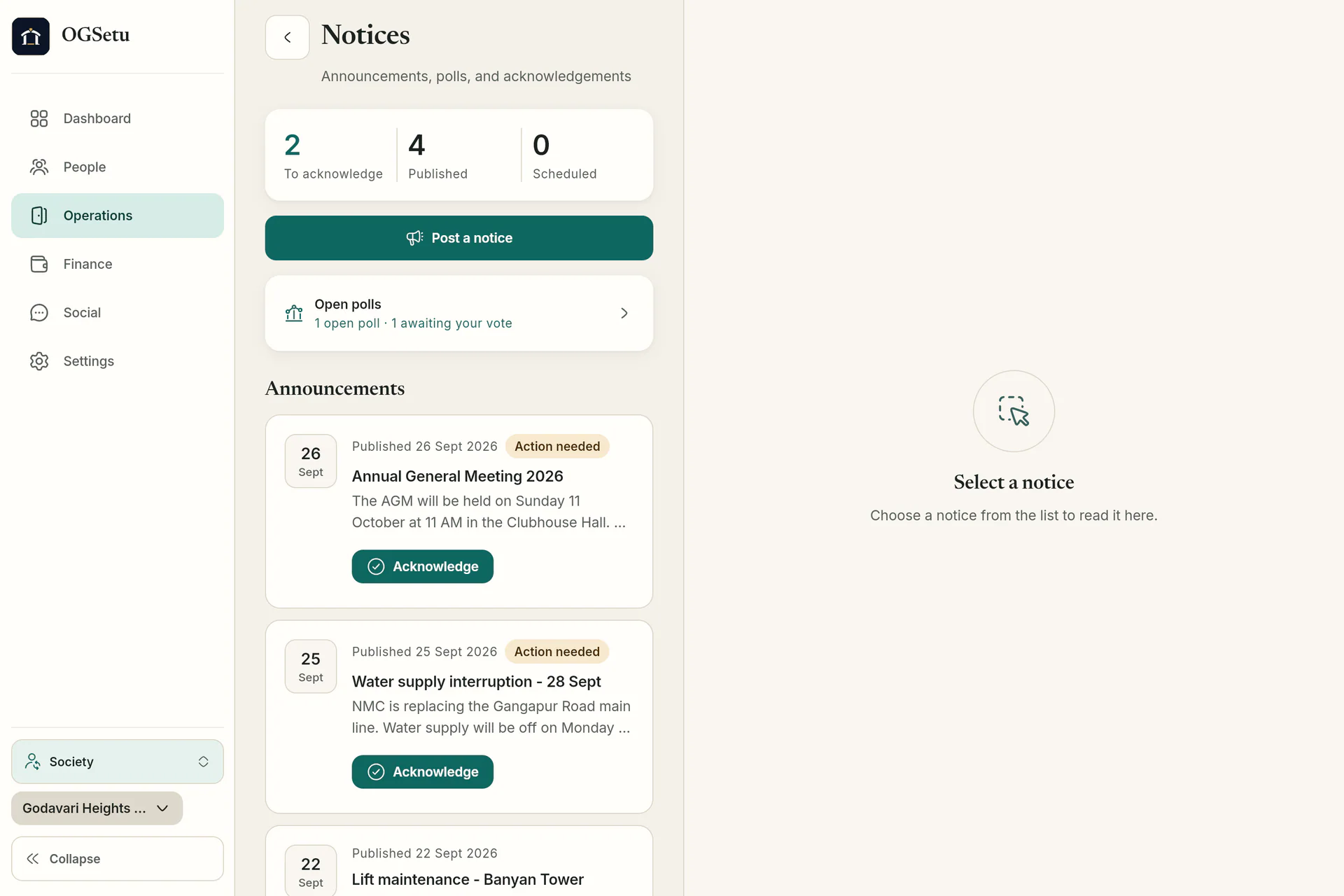
Task: Expand Open polls with the right chevron
Action: 624,313
